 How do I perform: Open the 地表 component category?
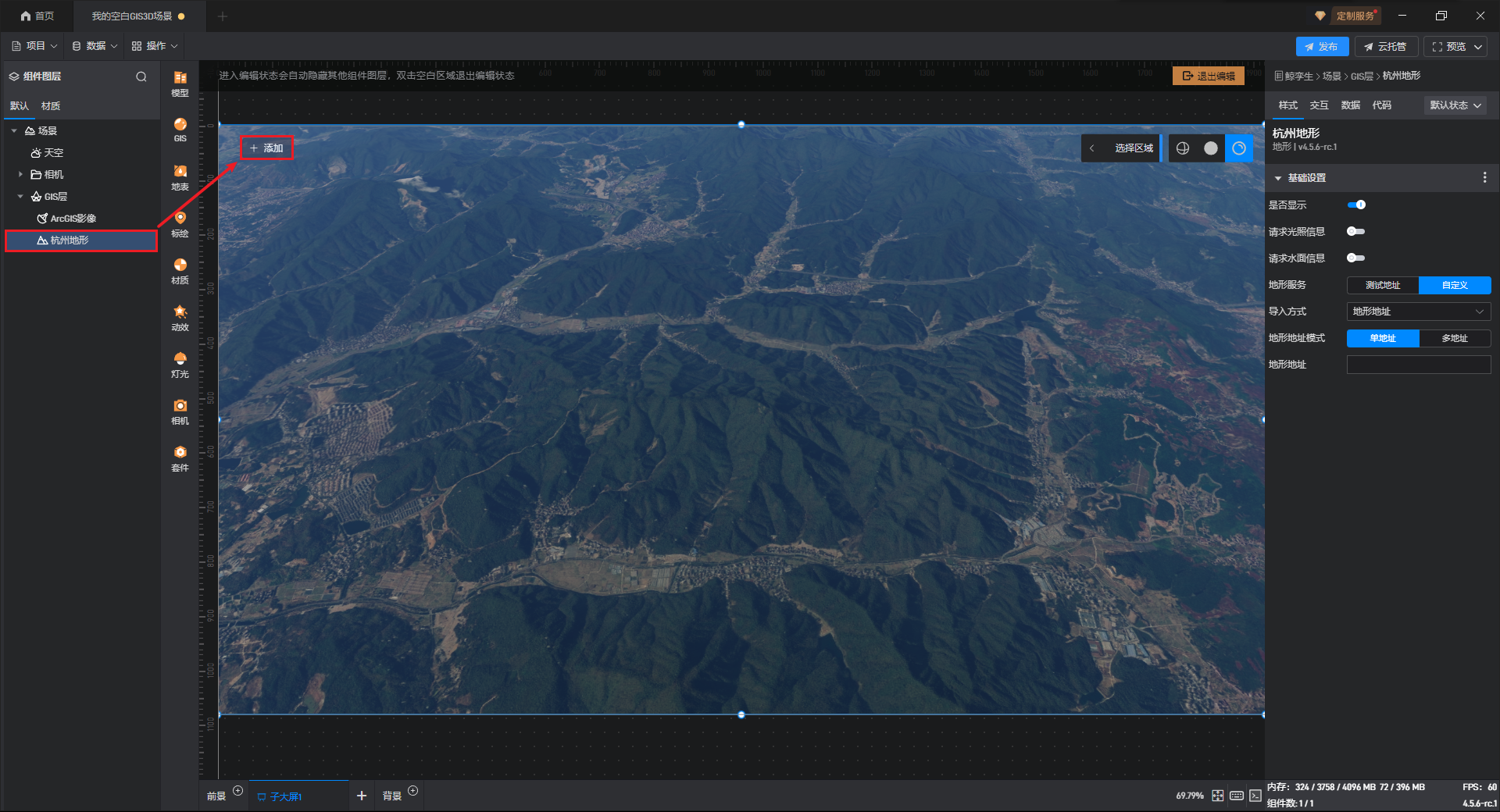(180, 176)
